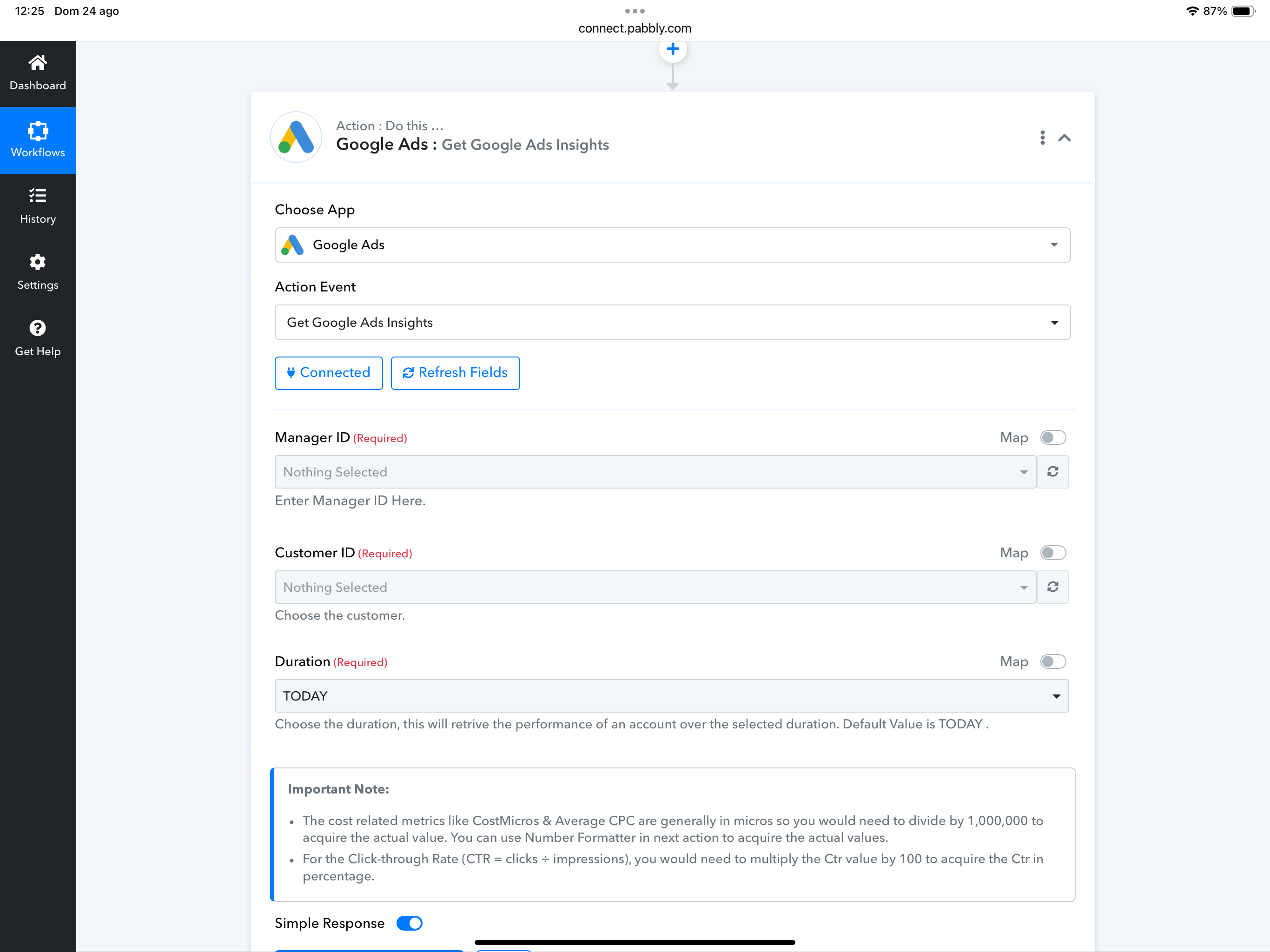Open the three-dot action options menu
The width and height of the screenshot is (1270, 952).
point(1042,138)
